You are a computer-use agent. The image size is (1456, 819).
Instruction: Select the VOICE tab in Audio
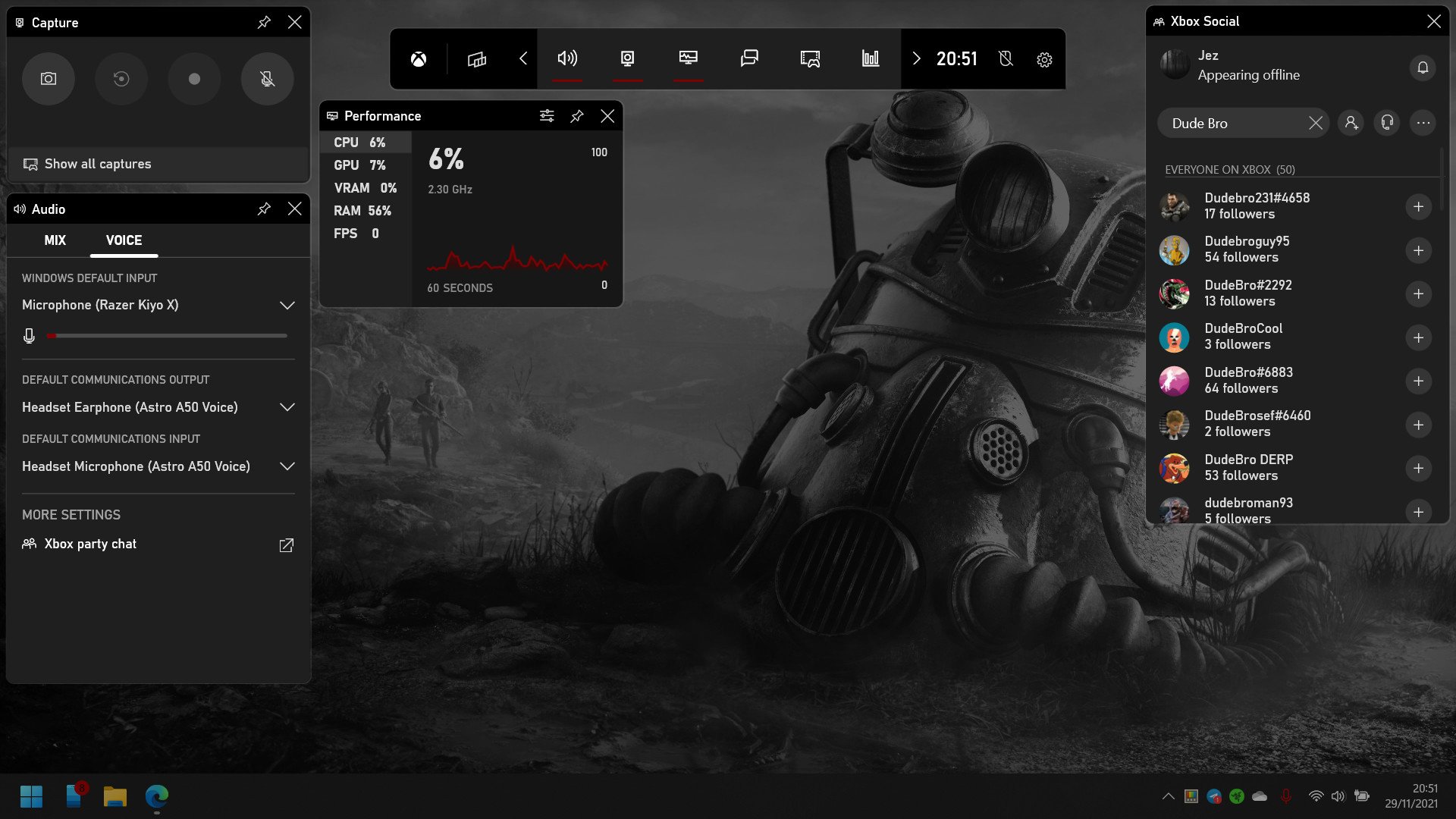pos(124,240)
